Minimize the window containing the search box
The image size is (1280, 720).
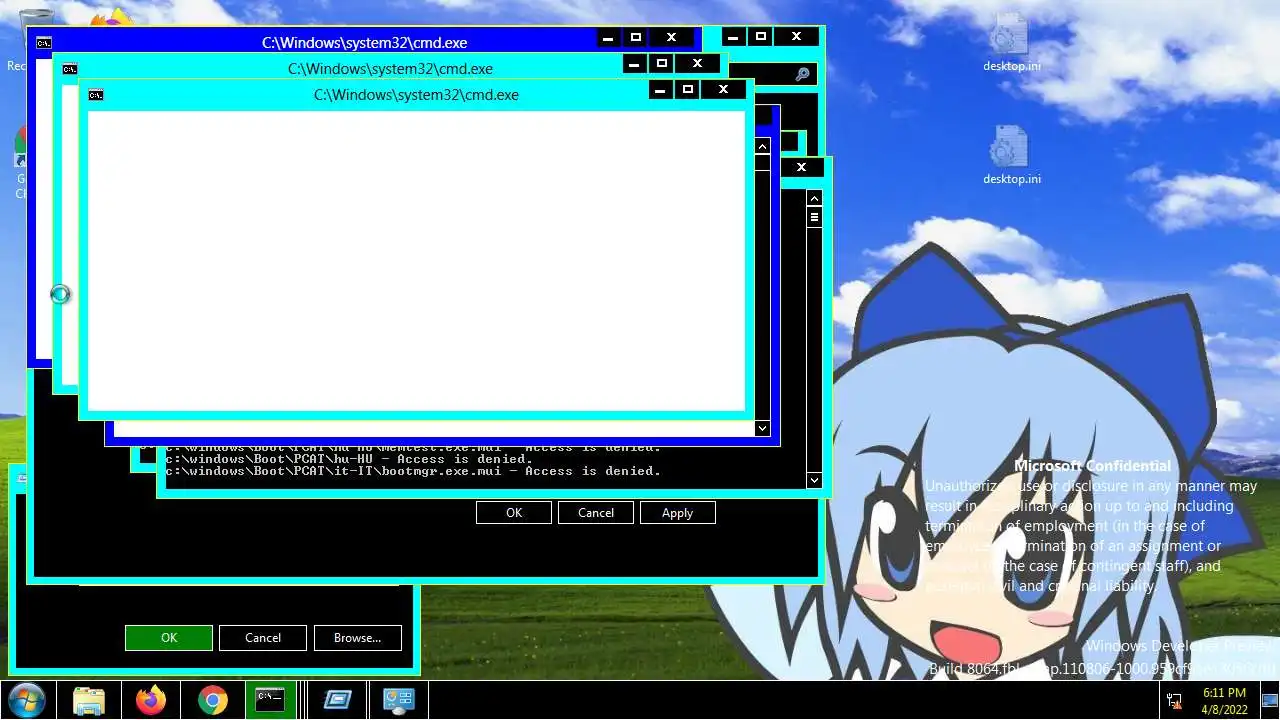(734, 37)
